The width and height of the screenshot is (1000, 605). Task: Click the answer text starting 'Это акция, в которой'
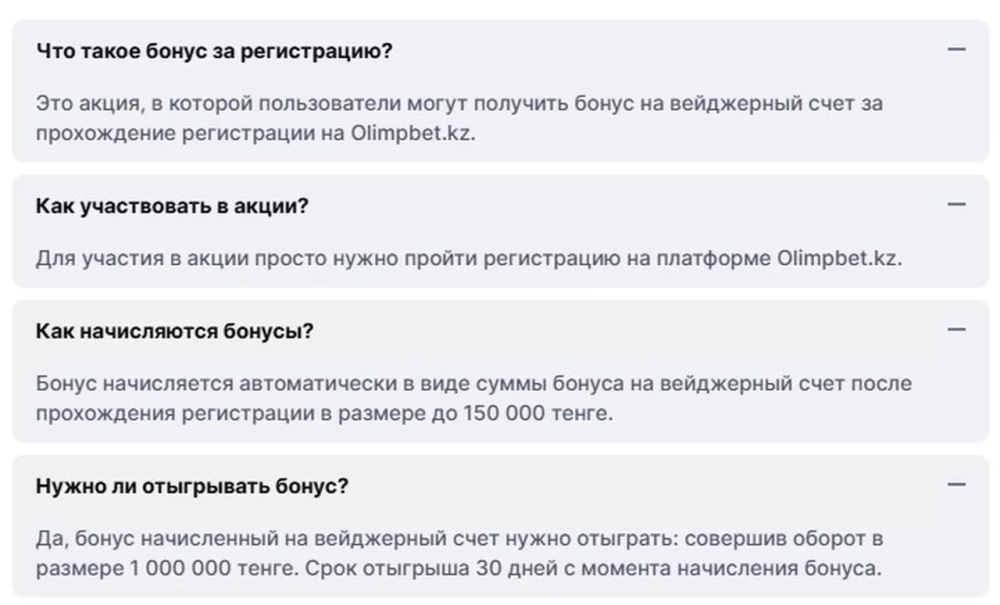pos(459,118)
